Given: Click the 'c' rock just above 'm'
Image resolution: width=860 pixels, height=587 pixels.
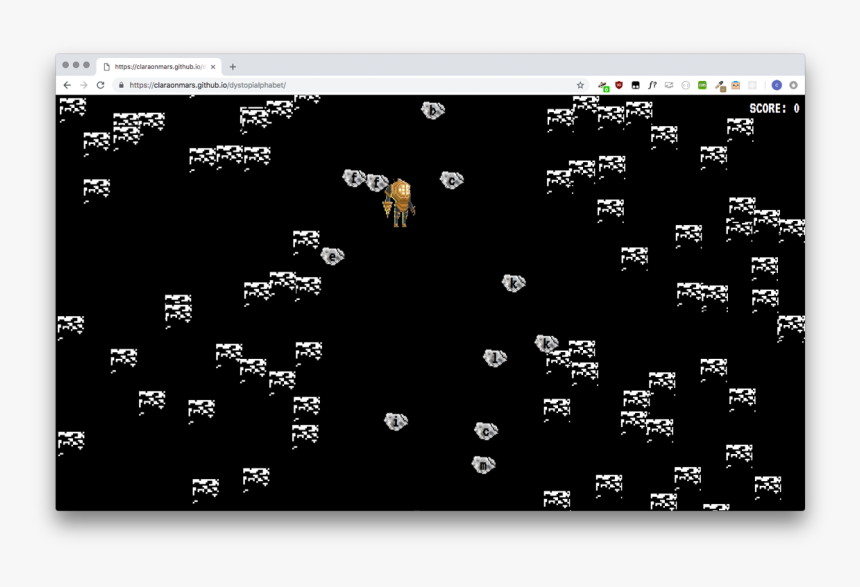Looking at the screenshot, I should (x=486, y=431).
